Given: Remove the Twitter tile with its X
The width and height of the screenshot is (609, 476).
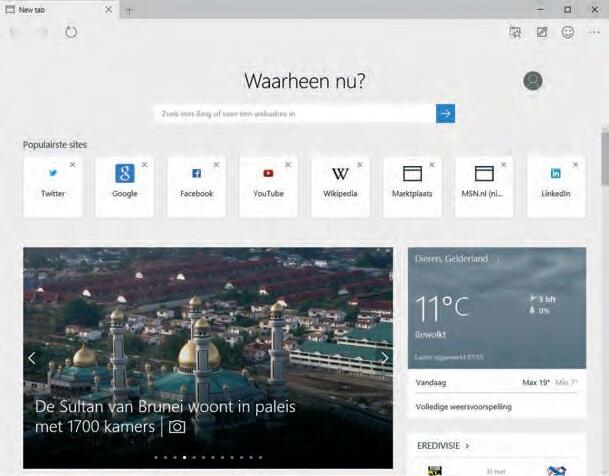Looking at the screenshot, I should click(73, 165).
